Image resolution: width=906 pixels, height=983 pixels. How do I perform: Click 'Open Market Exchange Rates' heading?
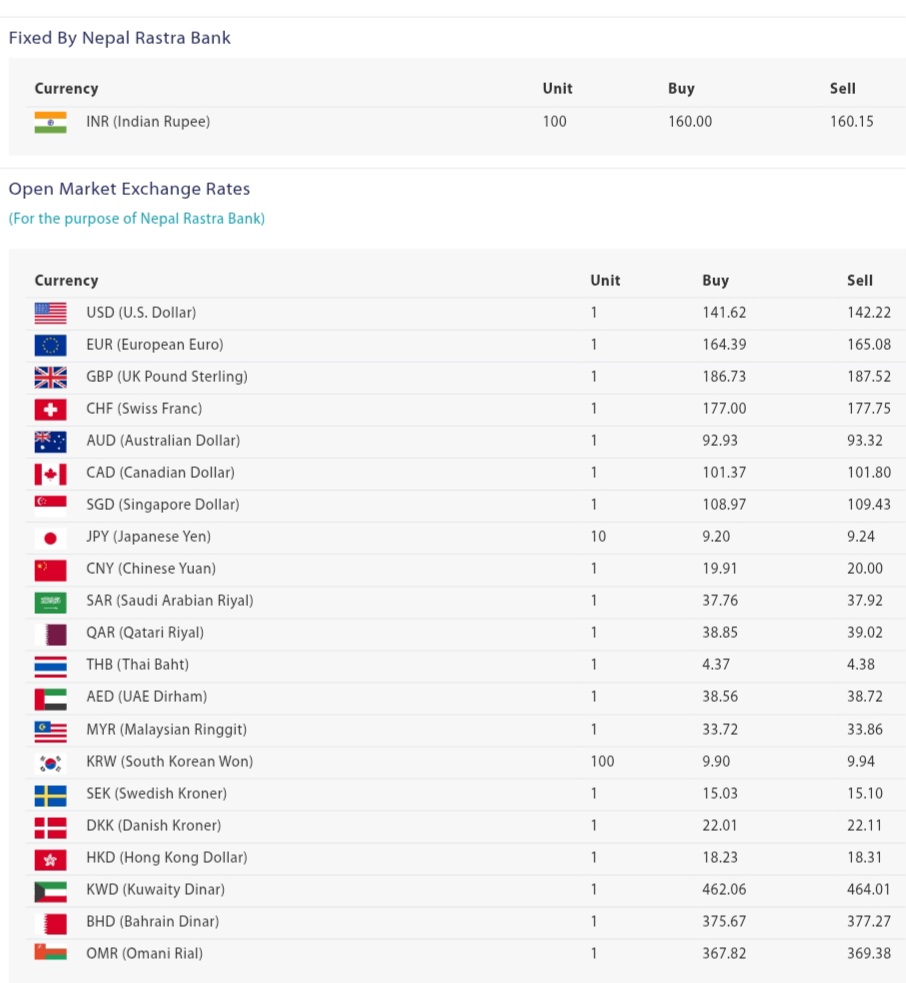point(129,189)
